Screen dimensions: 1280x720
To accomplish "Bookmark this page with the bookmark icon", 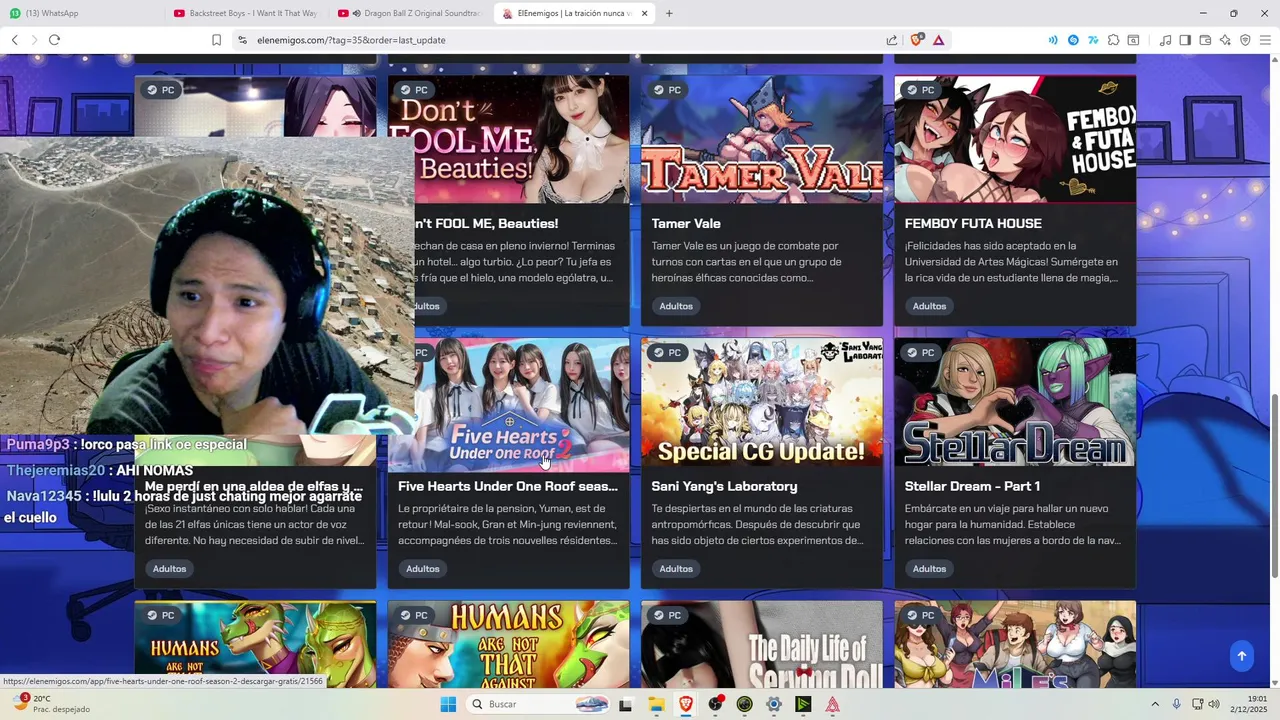I will coord(216,40).
